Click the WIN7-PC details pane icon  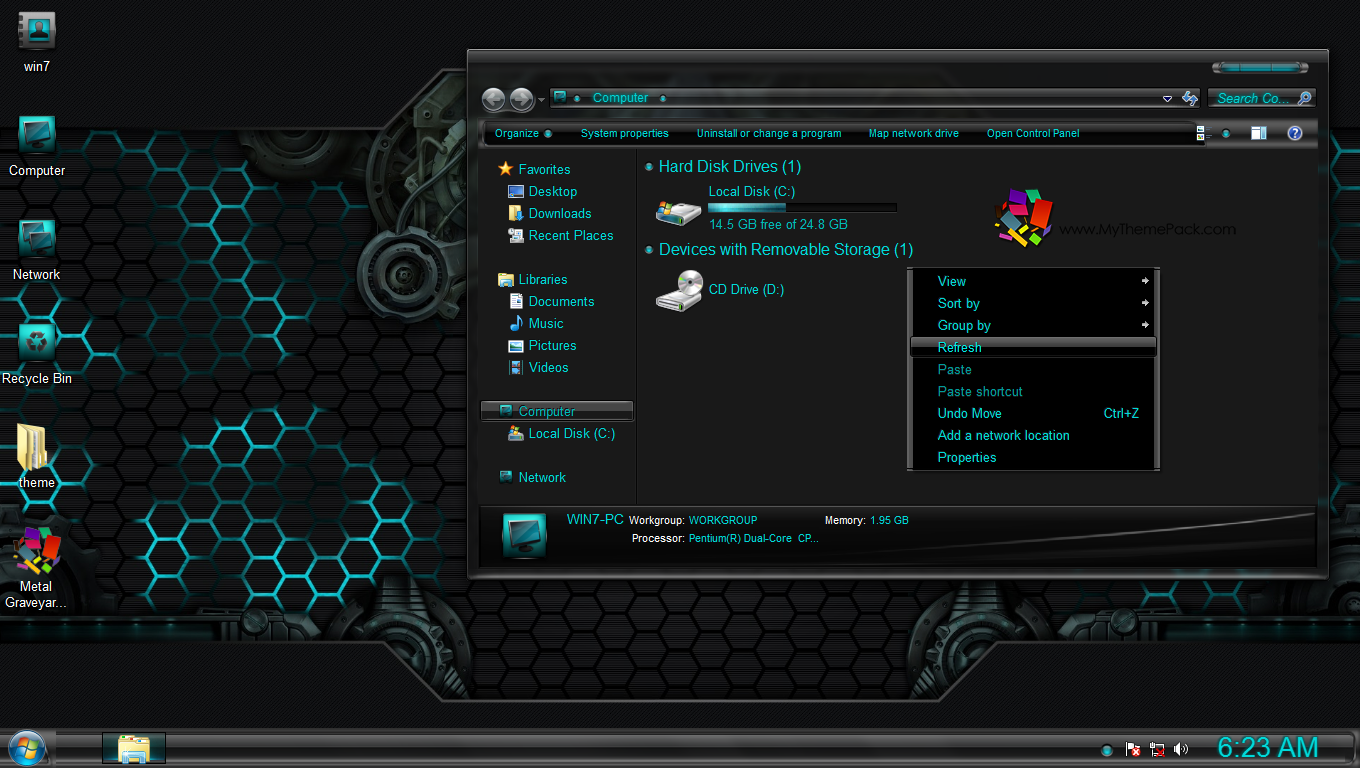click(524, 535)
